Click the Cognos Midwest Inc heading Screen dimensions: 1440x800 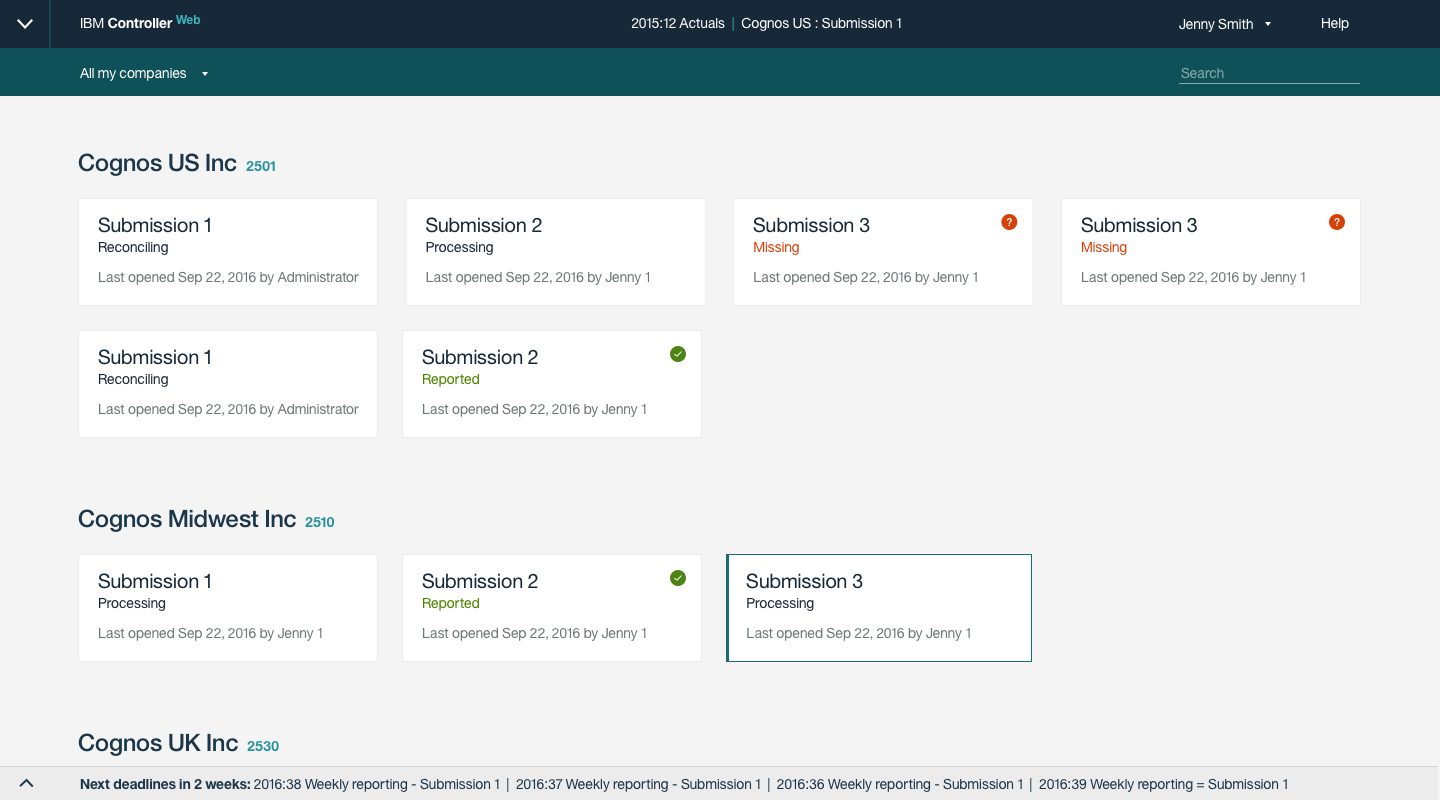pos(187,519)
